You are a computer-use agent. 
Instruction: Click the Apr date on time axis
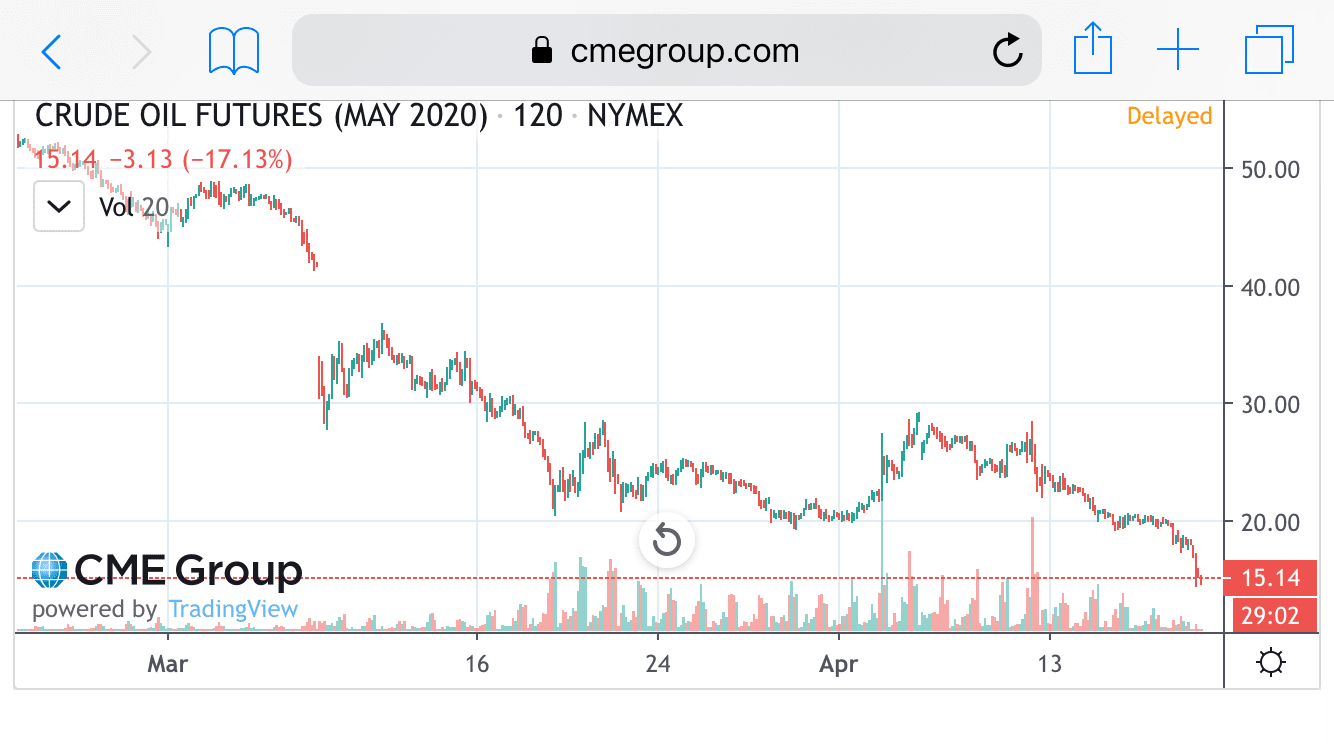pos(838,664)
